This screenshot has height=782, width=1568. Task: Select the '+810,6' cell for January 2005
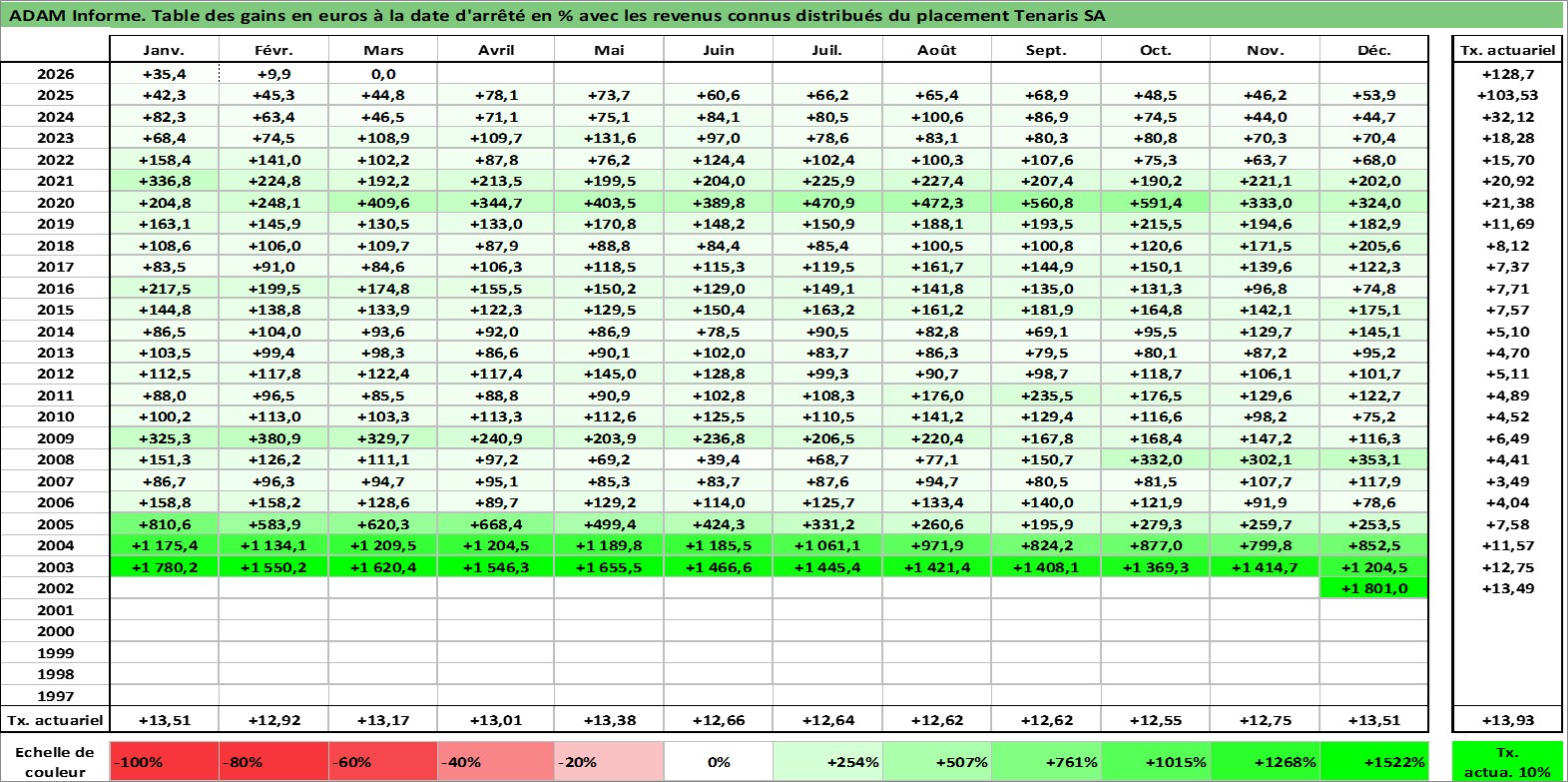coord(164,524)
